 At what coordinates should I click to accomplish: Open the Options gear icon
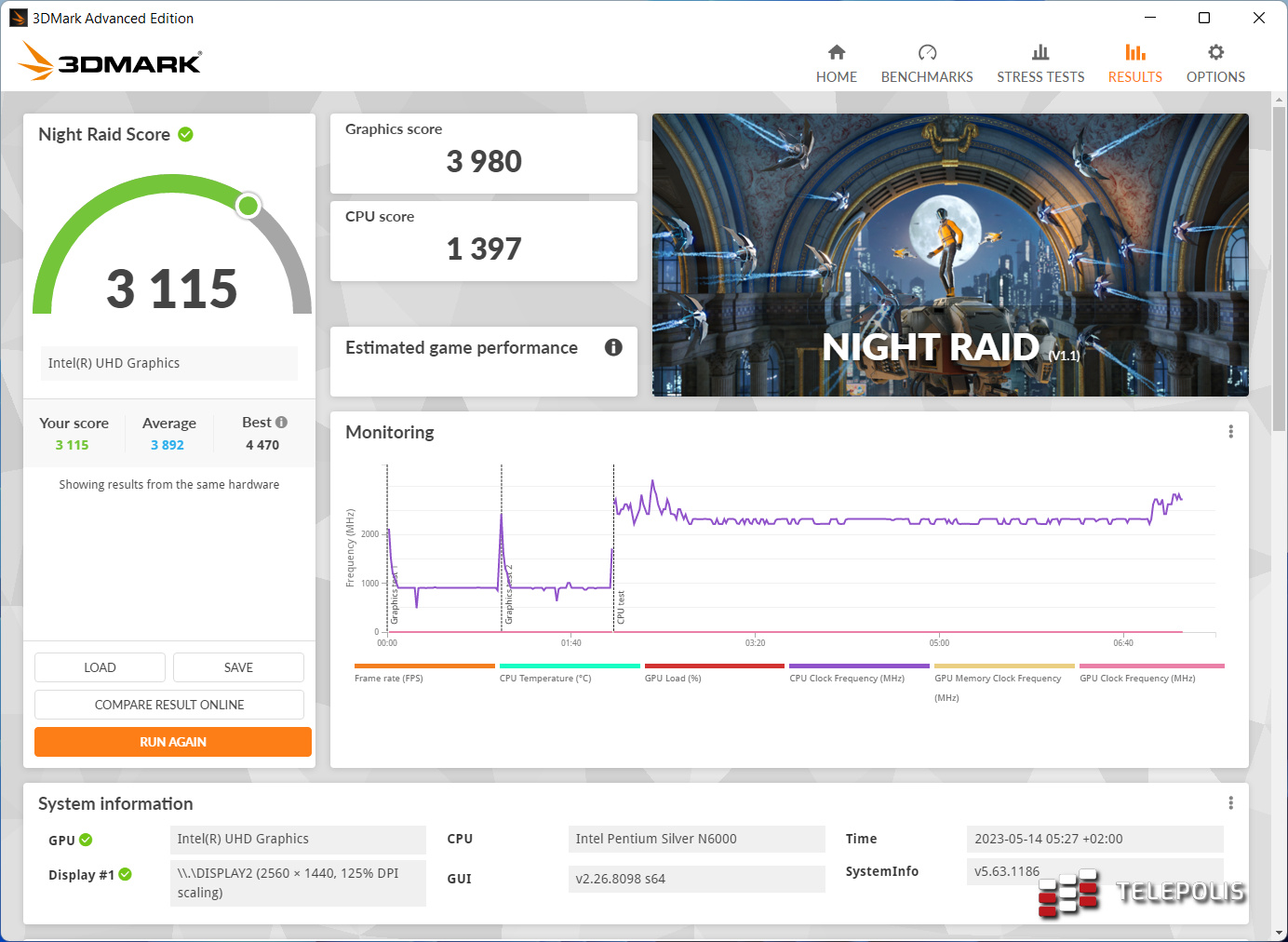1214,53
